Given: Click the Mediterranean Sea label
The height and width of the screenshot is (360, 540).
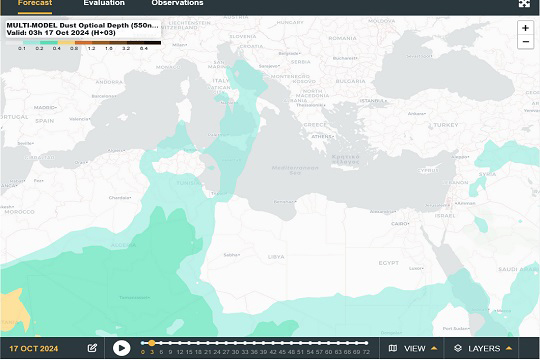Looking at the screenshot, I should 295,170.
